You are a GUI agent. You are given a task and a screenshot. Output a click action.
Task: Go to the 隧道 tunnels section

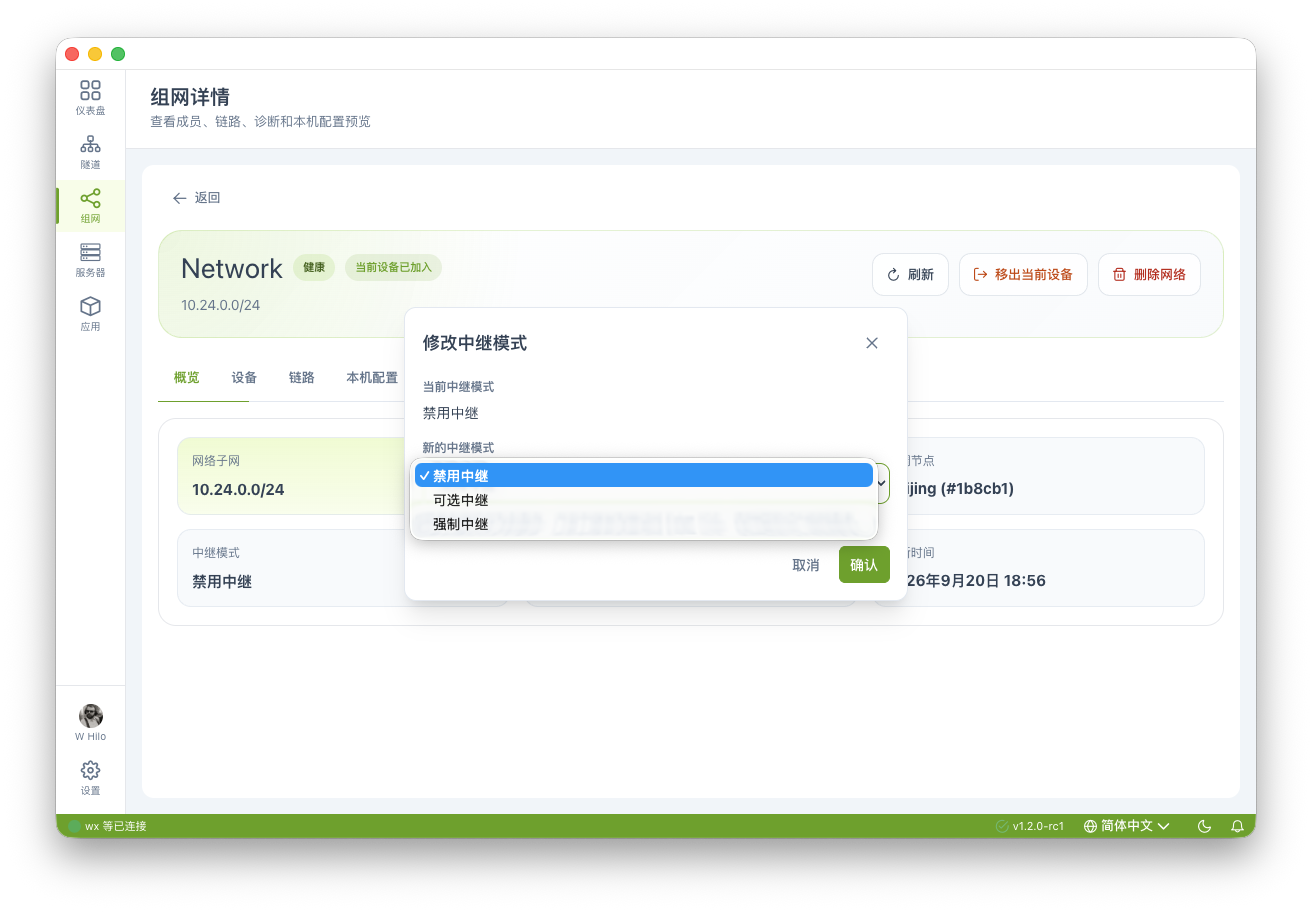(x=90, y=152)
